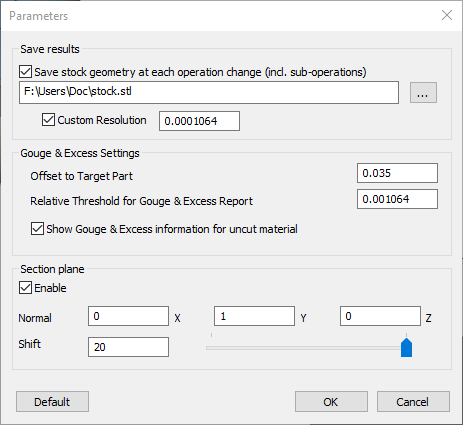Close the Parameters window with X
The image size is (463, 425).
(x=447, y=15)
